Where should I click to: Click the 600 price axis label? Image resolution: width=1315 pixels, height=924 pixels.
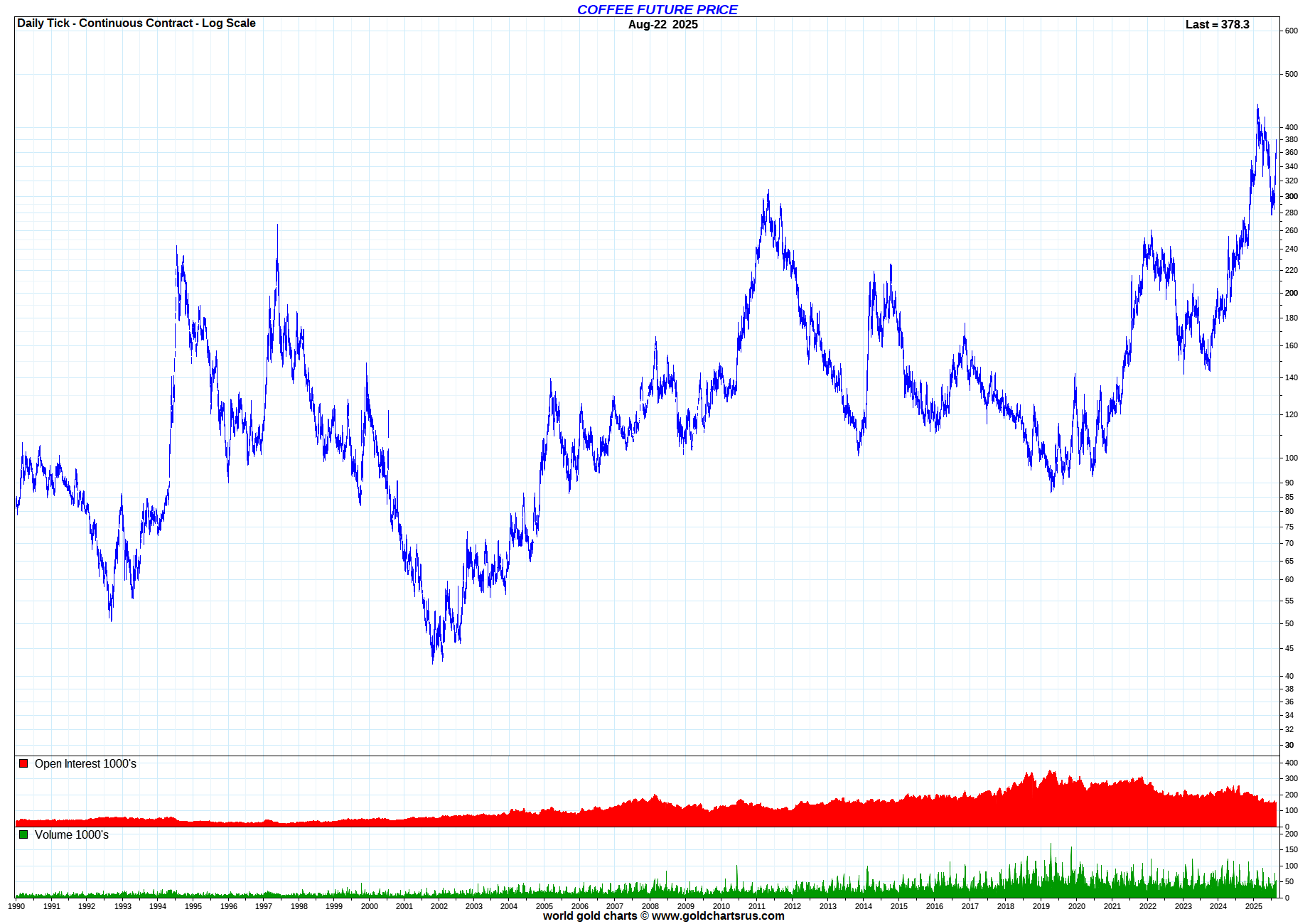[x=1292, y=31]
